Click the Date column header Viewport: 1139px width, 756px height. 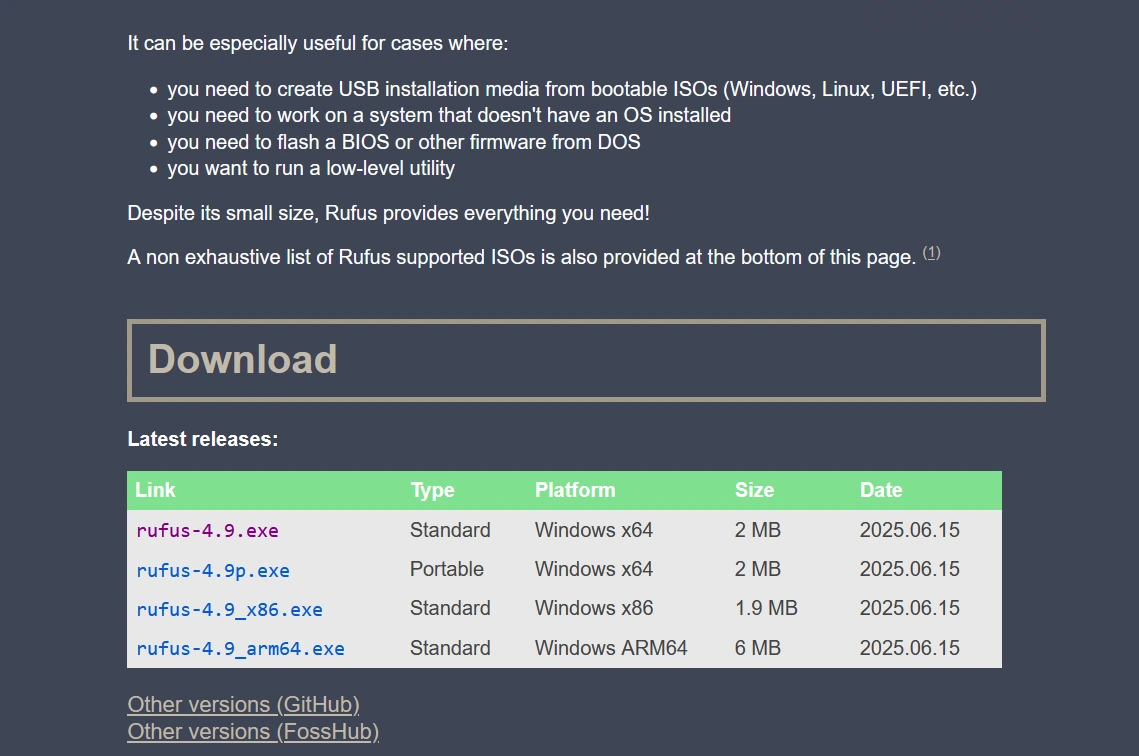(x=881, y=490)
